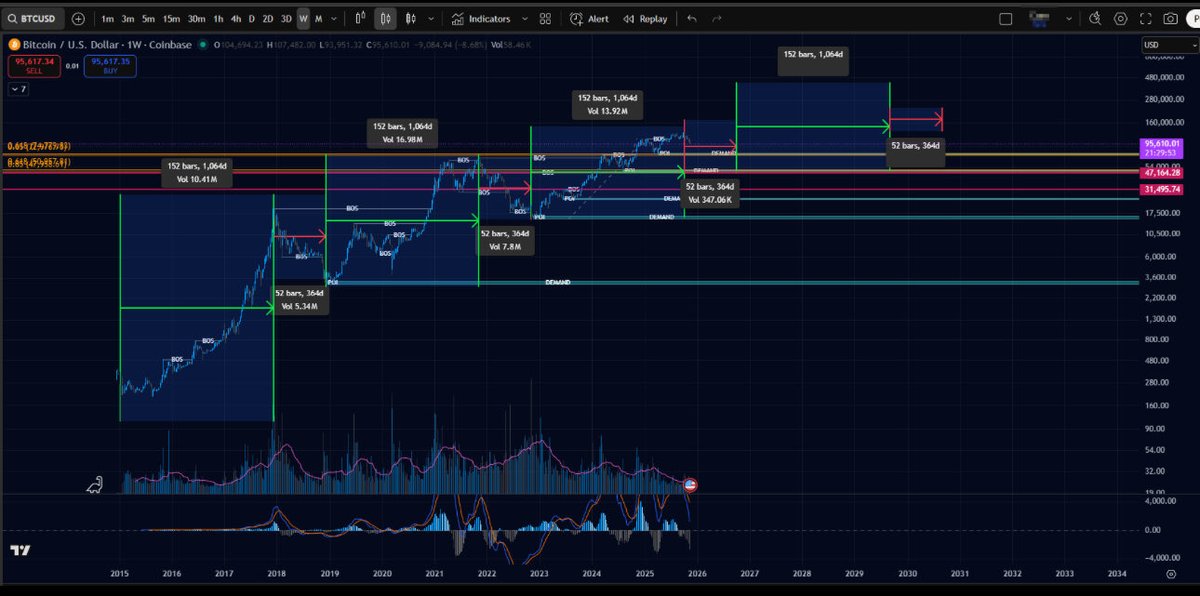Toggle the active W weekly timeframe
Image resolution: width=1200 pixels, height=596 pixels.
point(303,19)
